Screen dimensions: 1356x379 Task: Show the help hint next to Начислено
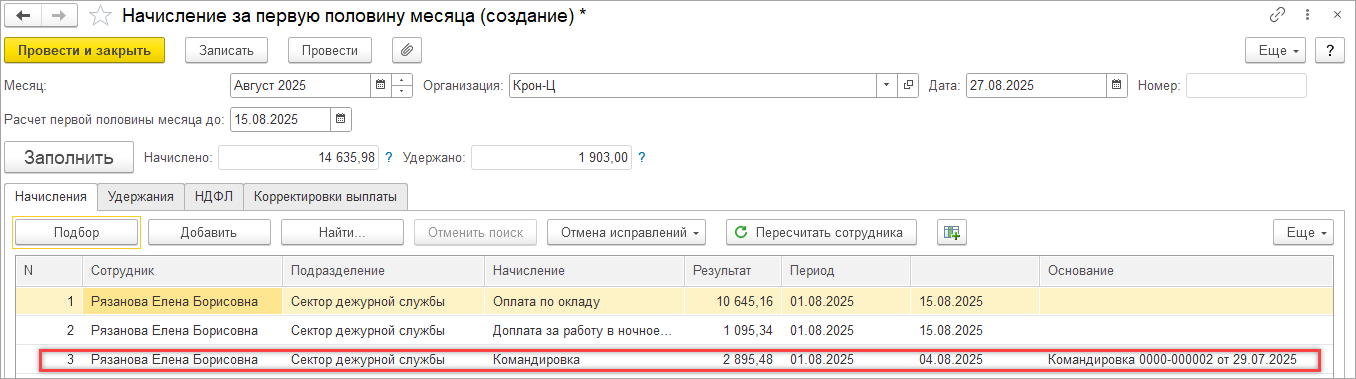tap(389, 158)
